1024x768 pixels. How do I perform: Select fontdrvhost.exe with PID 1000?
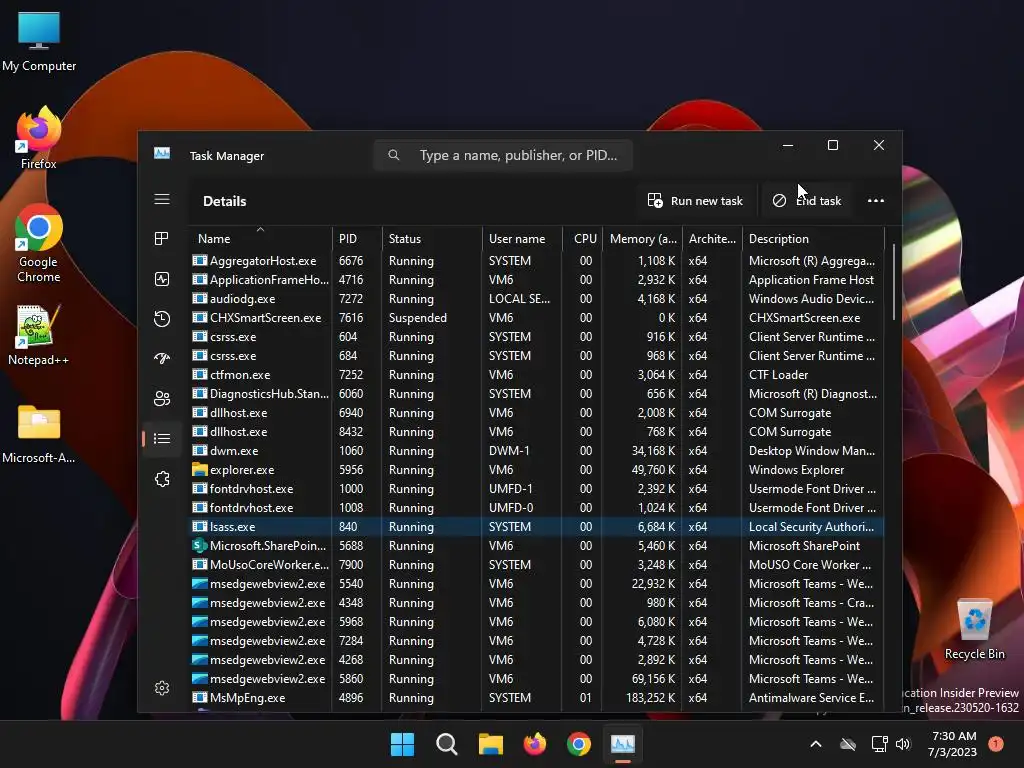(537, 488)
